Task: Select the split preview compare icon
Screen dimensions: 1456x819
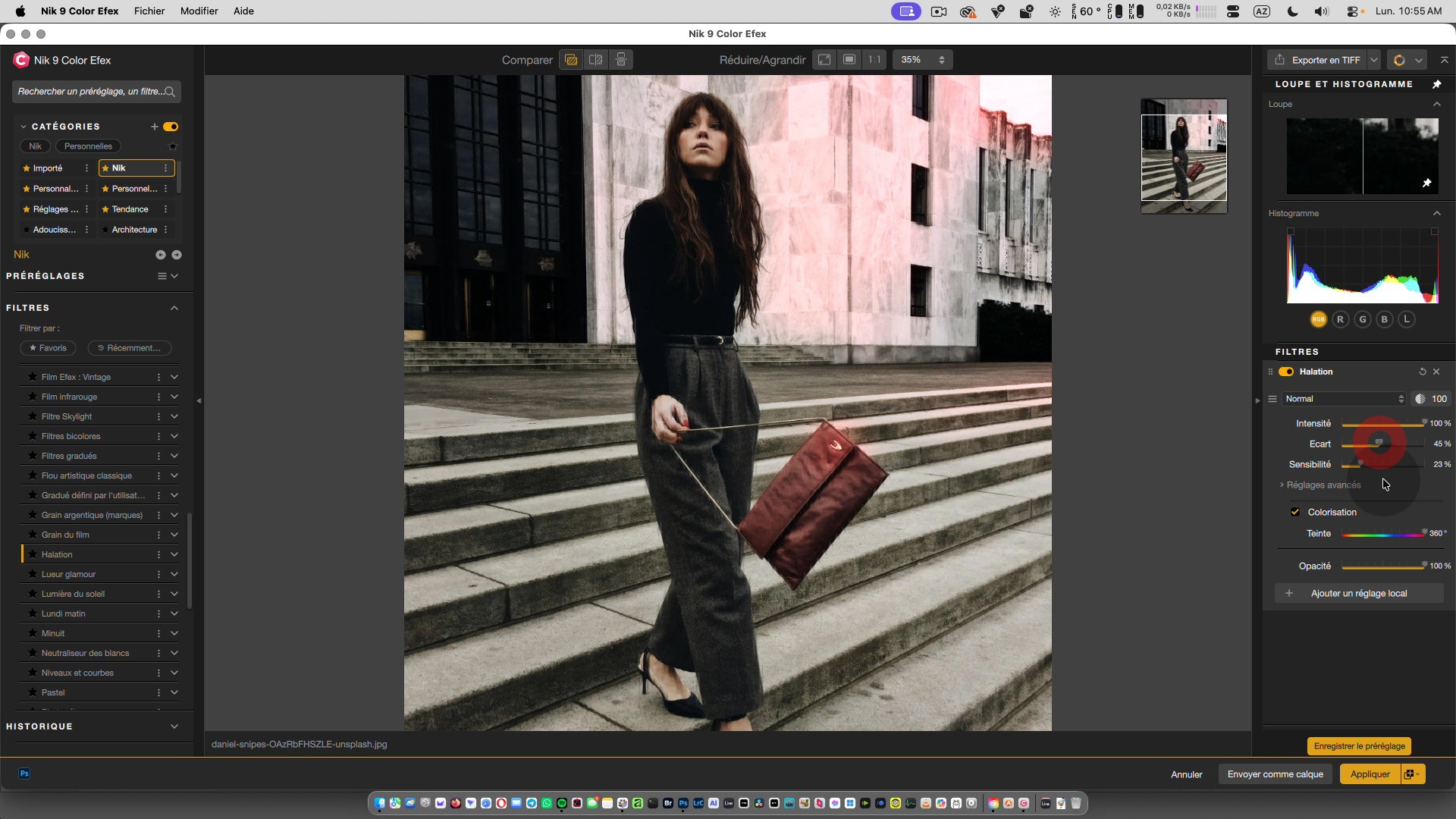Action: click(x=596, y=60)
